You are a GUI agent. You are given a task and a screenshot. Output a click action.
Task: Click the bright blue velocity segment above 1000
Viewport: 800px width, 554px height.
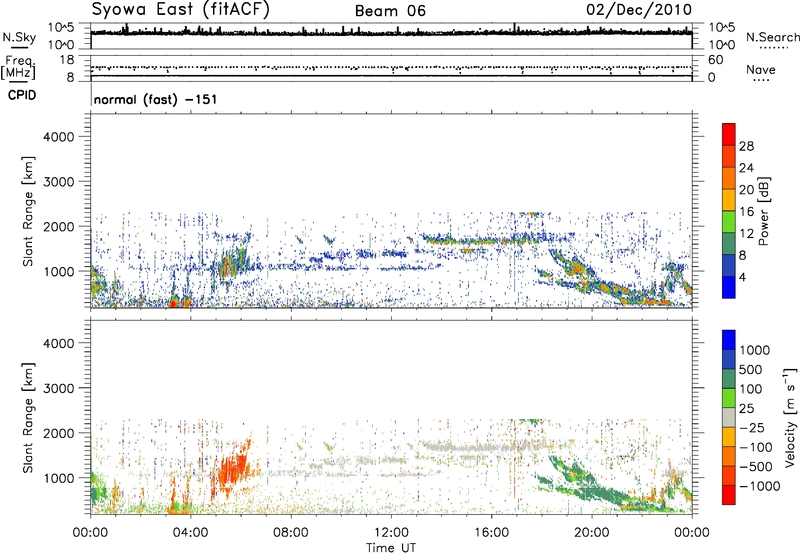[729, 340]
